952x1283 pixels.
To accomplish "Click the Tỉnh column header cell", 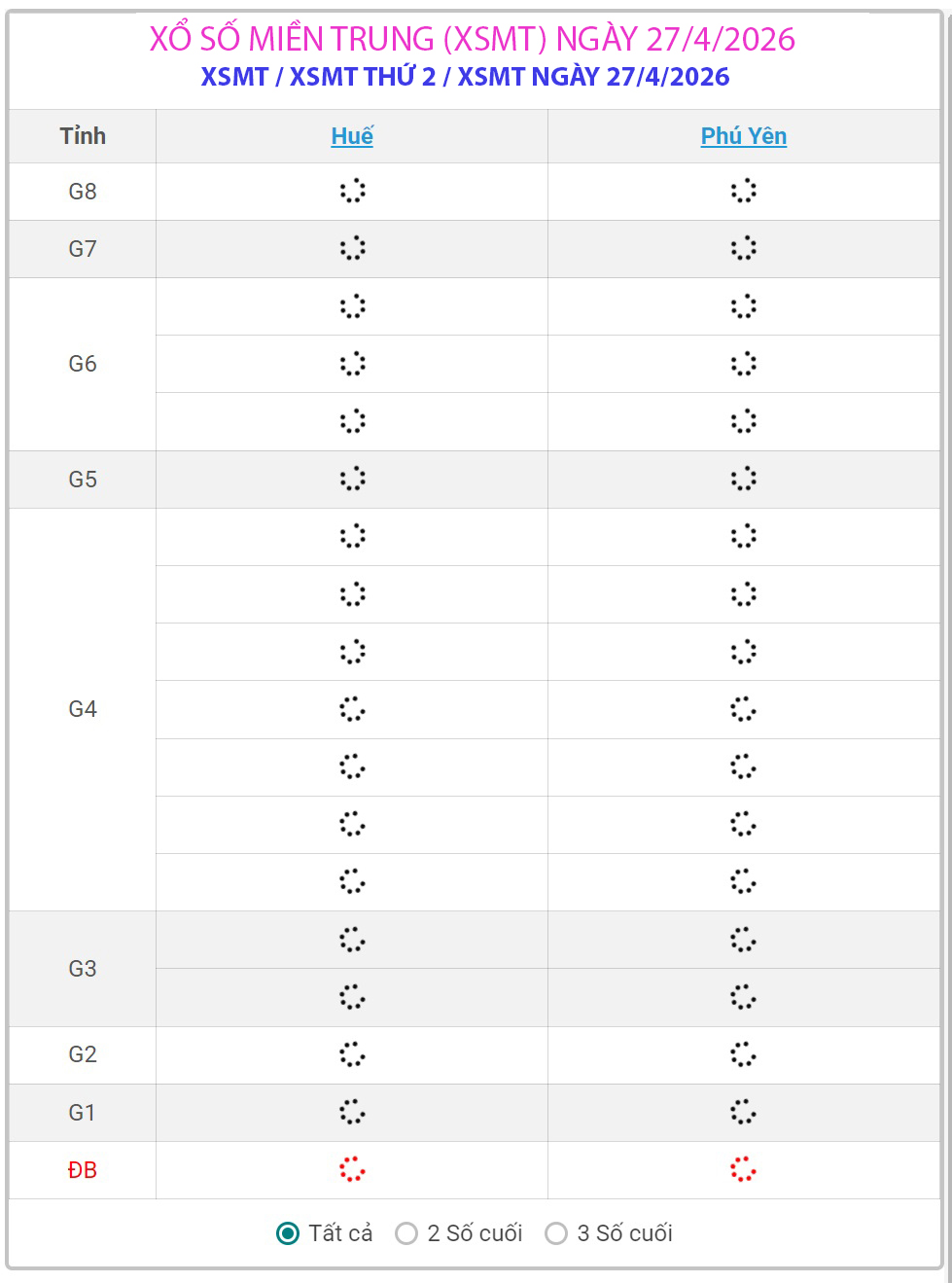I will 83,136.
